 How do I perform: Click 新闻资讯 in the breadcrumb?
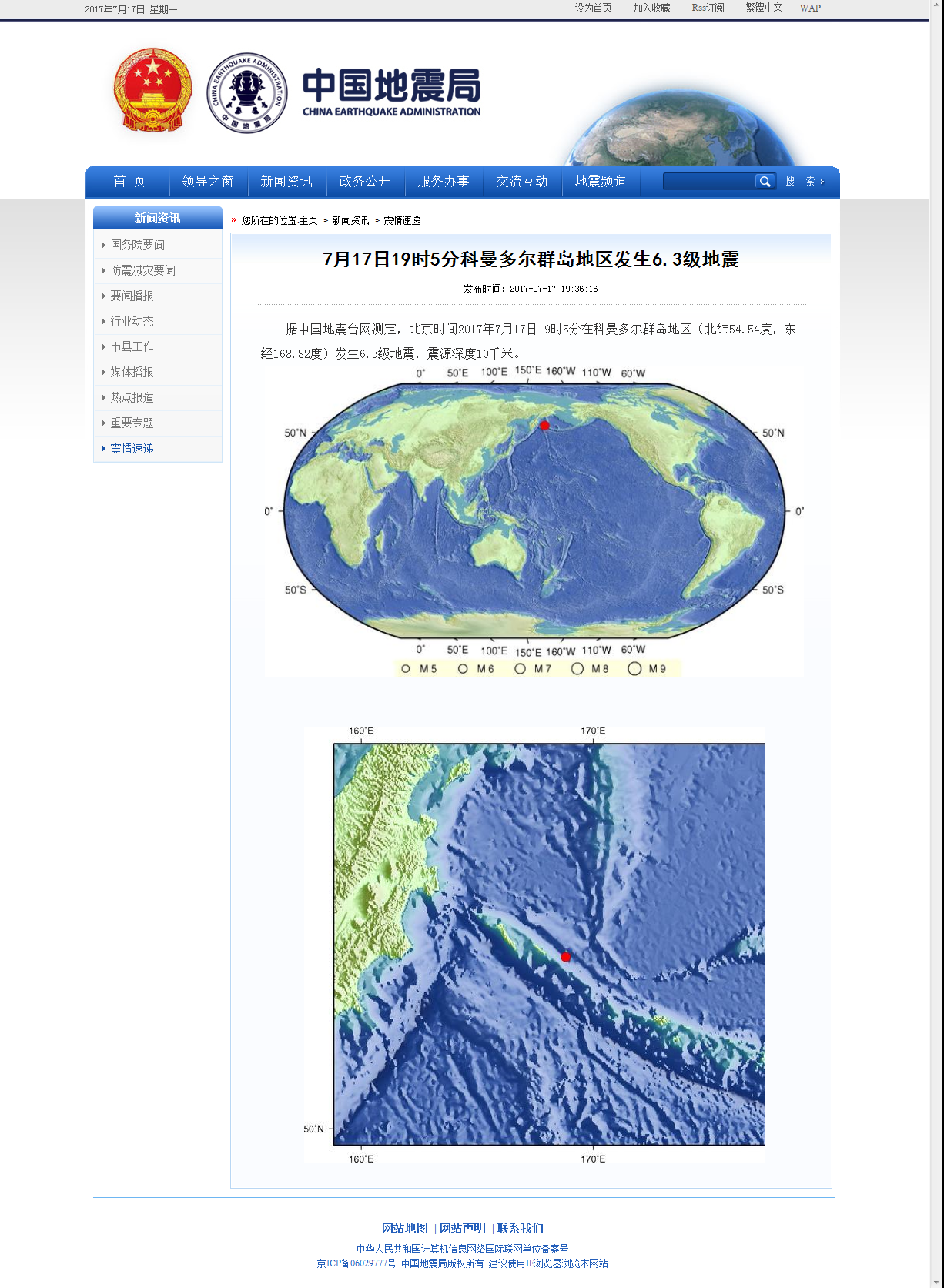click(x=350, y=220)
